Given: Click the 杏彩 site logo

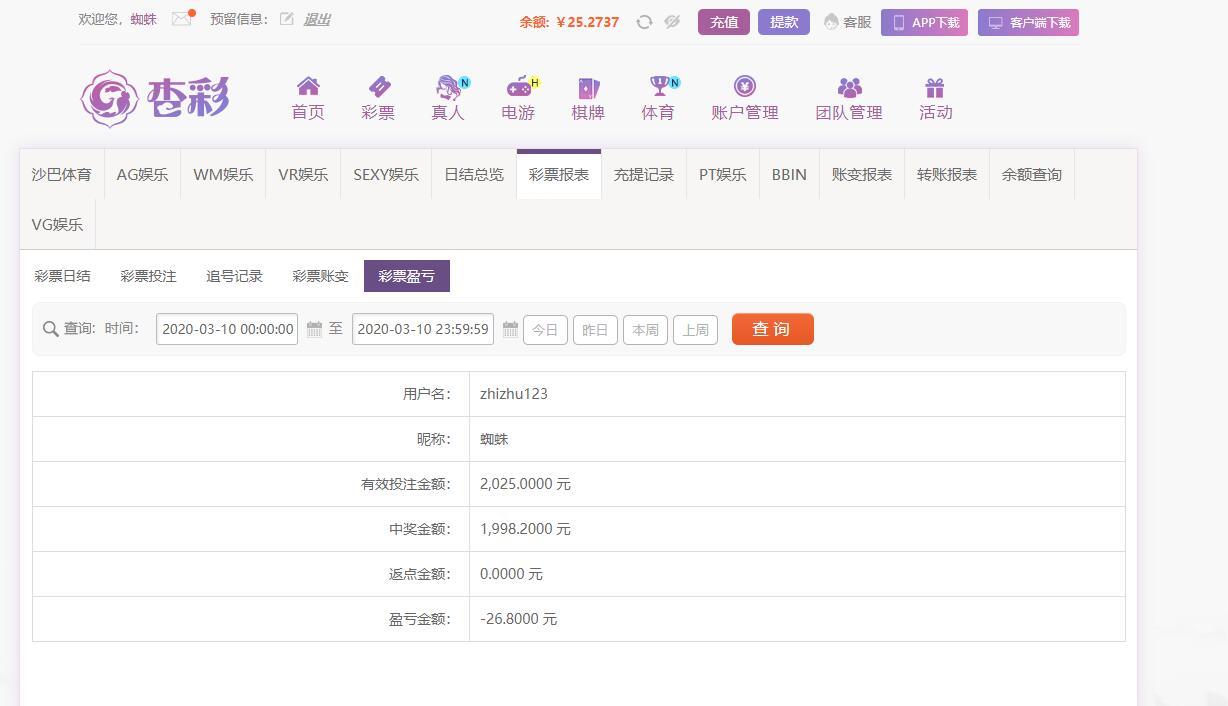Looking at the screenshot, I should [x=155, y=98].
